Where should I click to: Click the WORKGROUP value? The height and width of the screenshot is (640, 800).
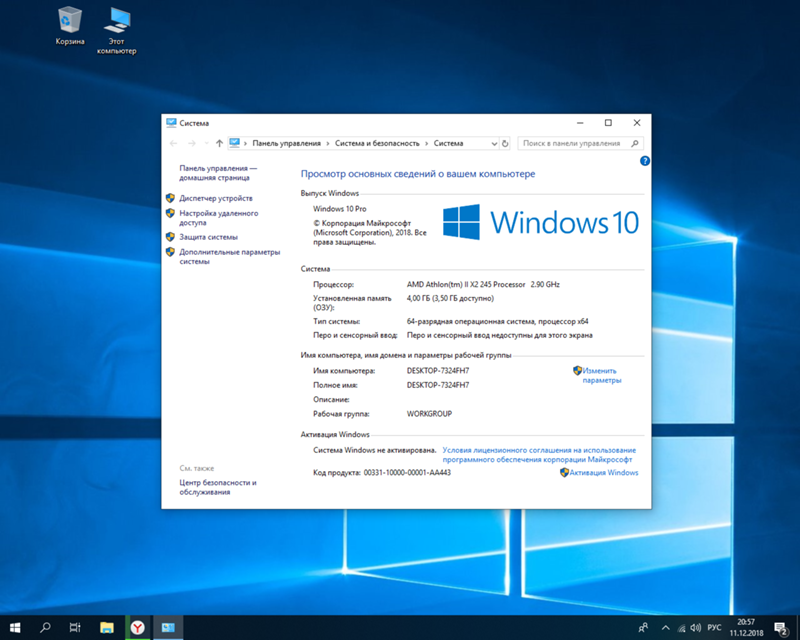pos(429,413)
